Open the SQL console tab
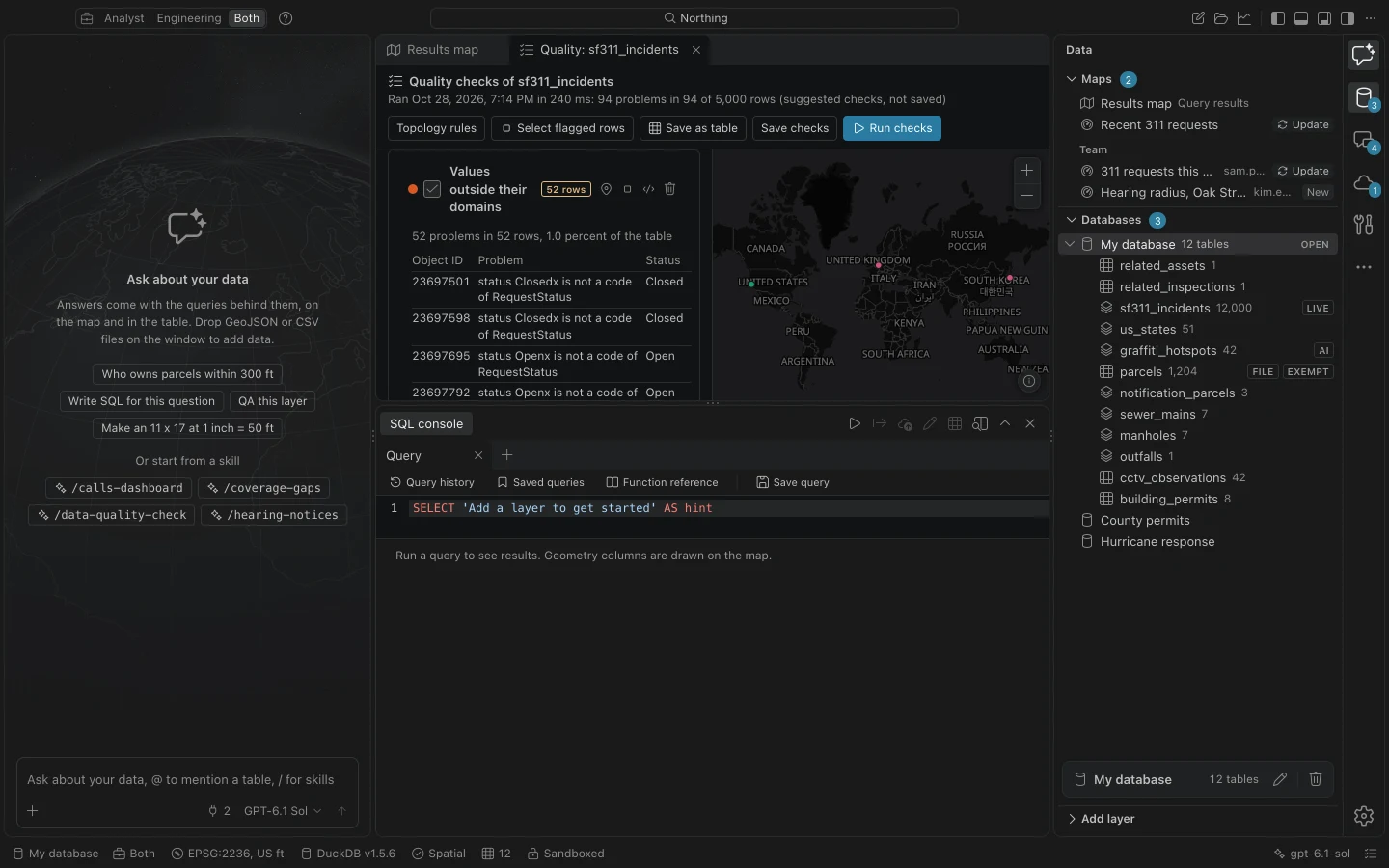1389x868 pixels. [x=426, y=424]
